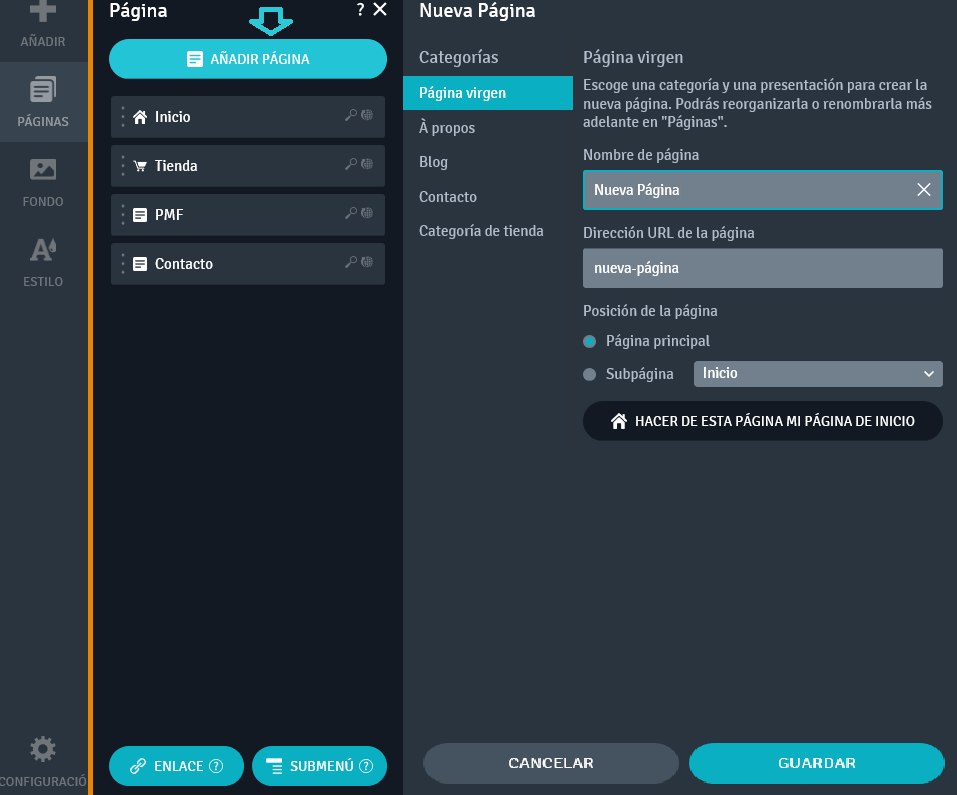Grab the drag handle of PMF row
The height and width of the screenshot is (795, 957).
click(123, 215)
